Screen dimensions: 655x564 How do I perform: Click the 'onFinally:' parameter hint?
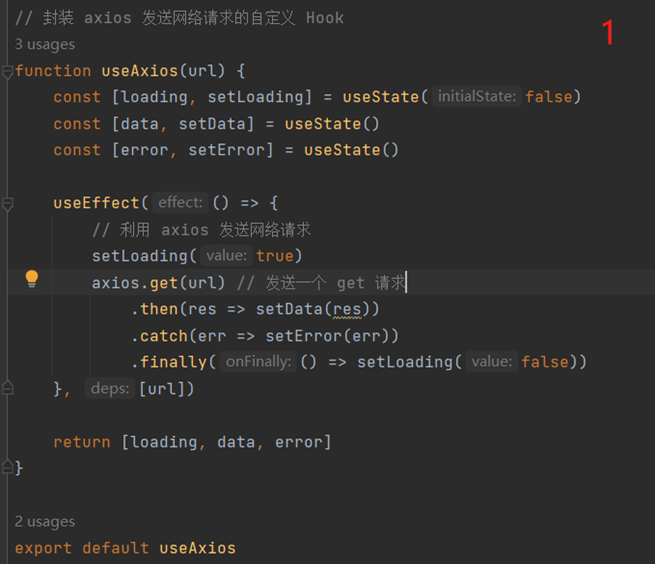256,362
